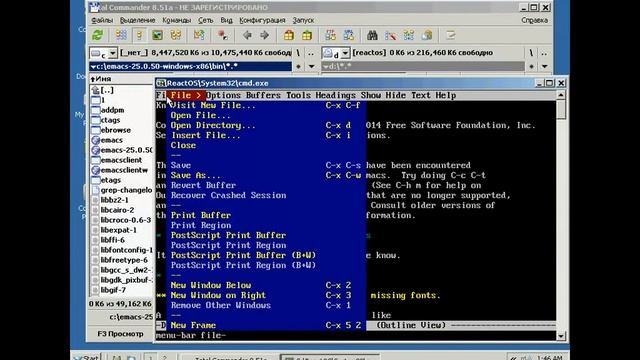This screenshot has width=640, height=360.
Task: Open the FTP new URL toolbar icon
Action: pos(349,36)
